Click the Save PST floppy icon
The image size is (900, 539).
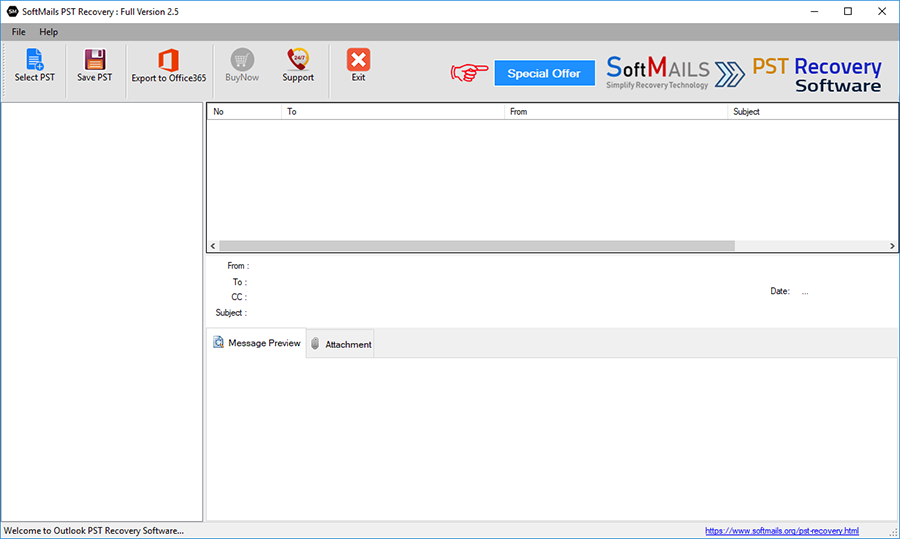tap(95, 60)
